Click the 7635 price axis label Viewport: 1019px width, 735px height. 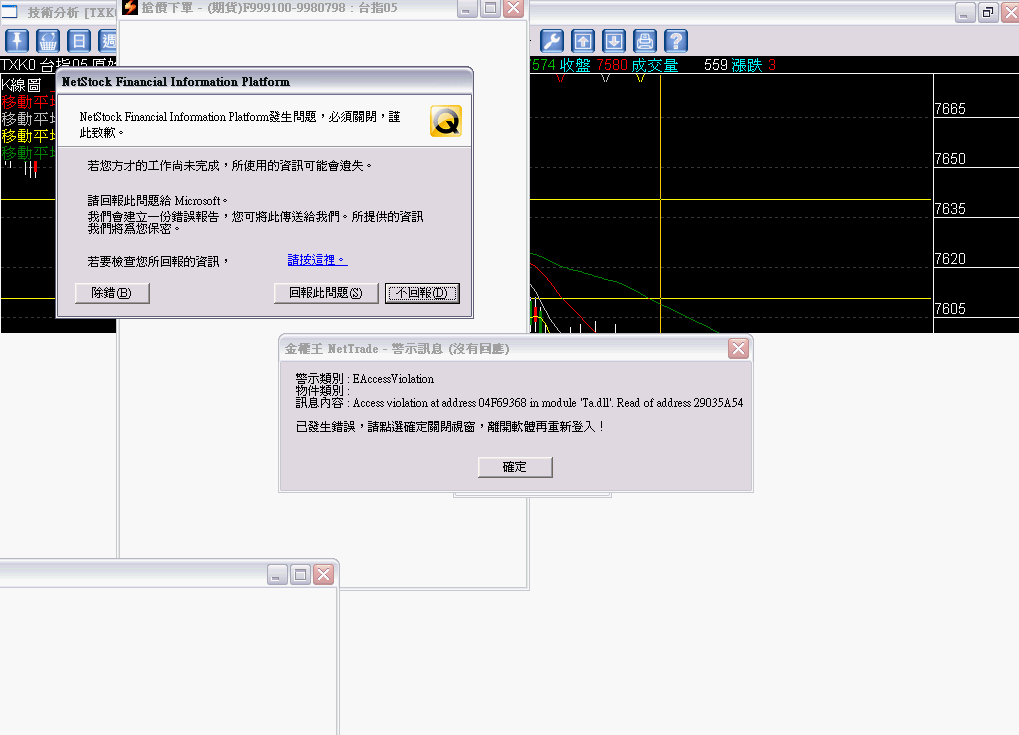(x=950, y=209)
